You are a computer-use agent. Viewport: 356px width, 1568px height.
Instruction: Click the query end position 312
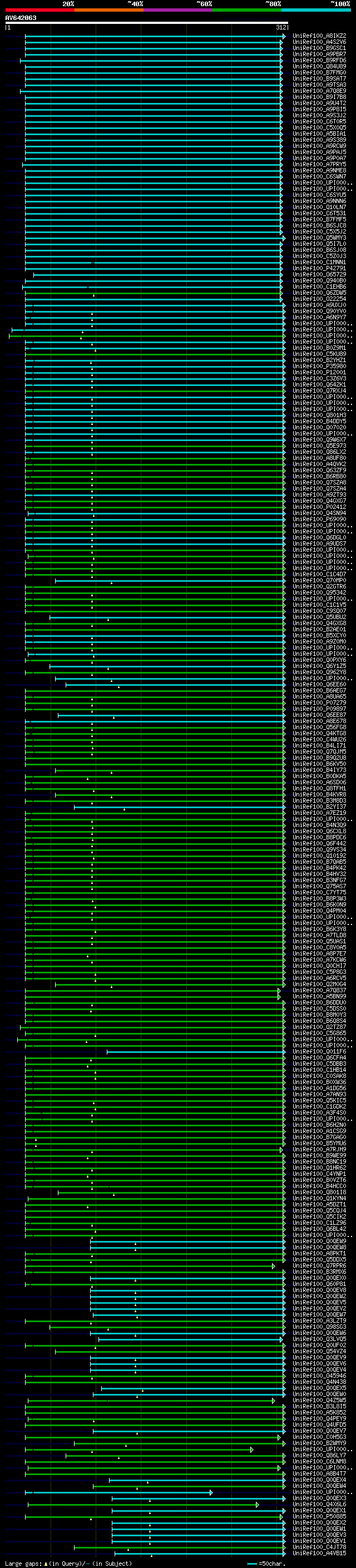click(281, 27)
